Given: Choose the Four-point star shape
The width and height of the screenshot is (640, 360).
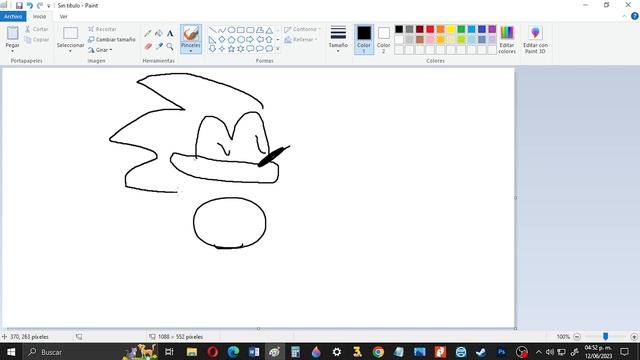Looking at the screenshot, I should pyautogui.click(x=222, y=49).
